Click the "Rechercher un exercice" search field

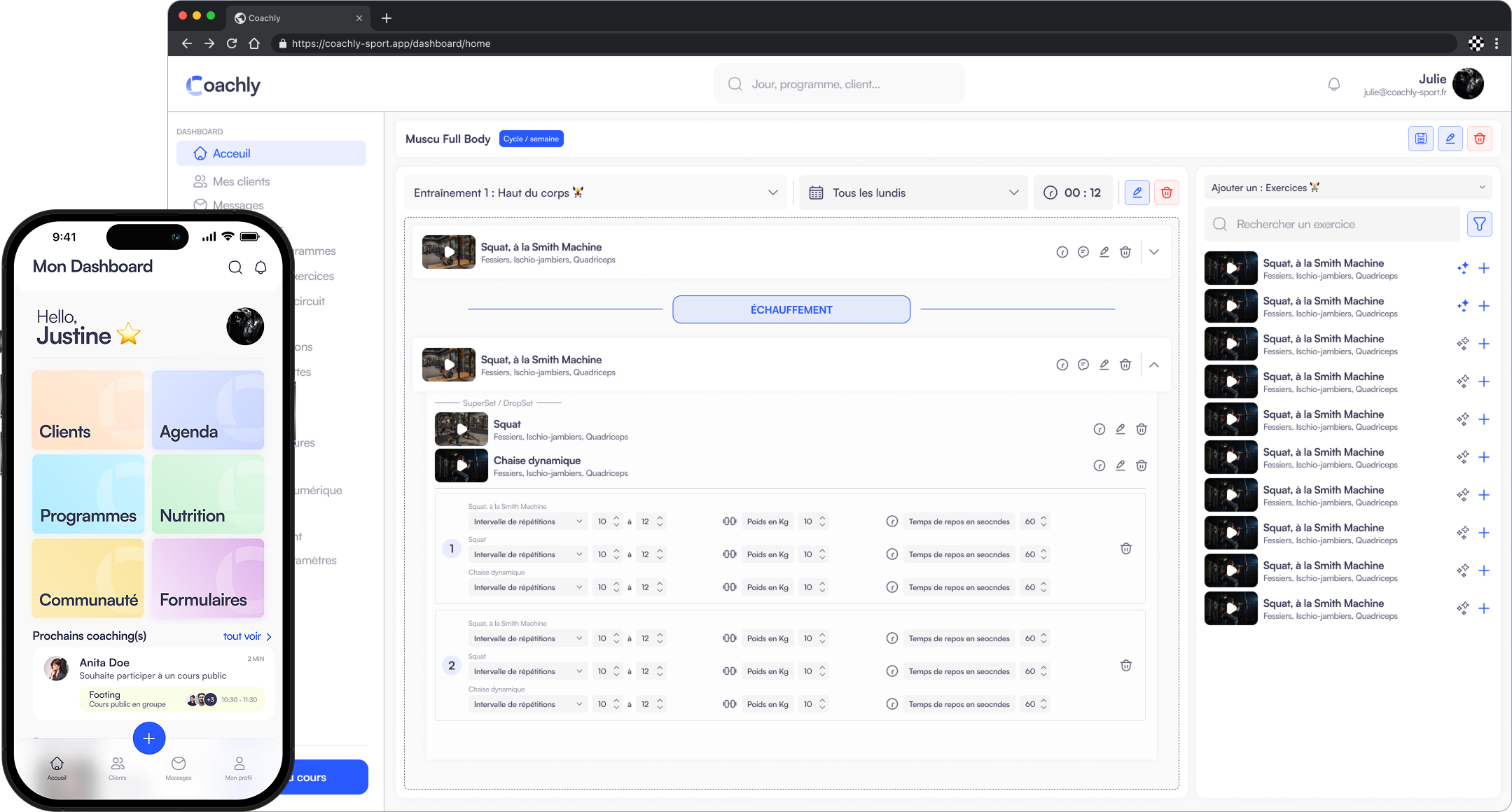click(1331, 224)
